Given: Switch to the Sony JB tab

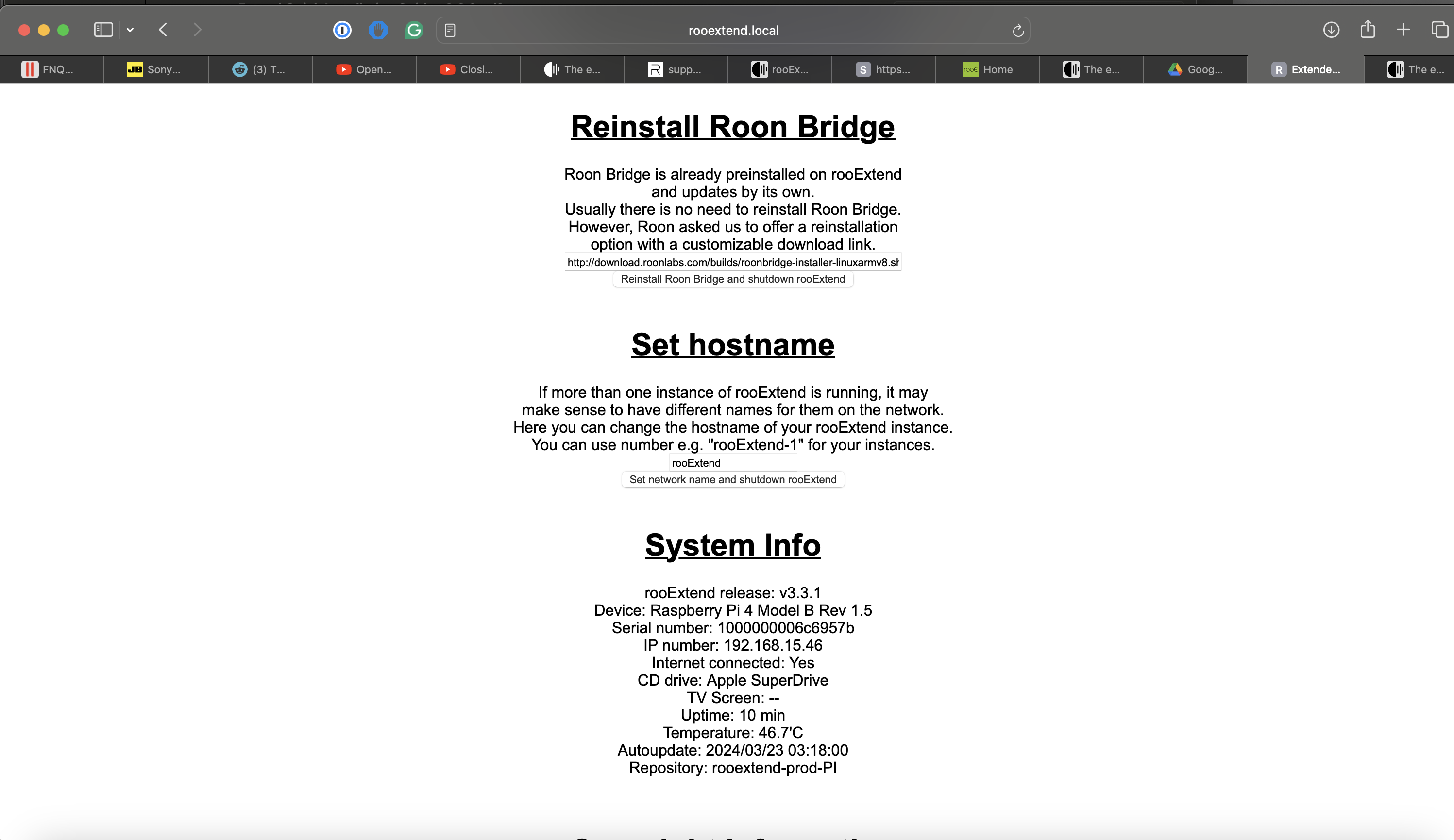Looking at the screenshot, I should [154, 69].
